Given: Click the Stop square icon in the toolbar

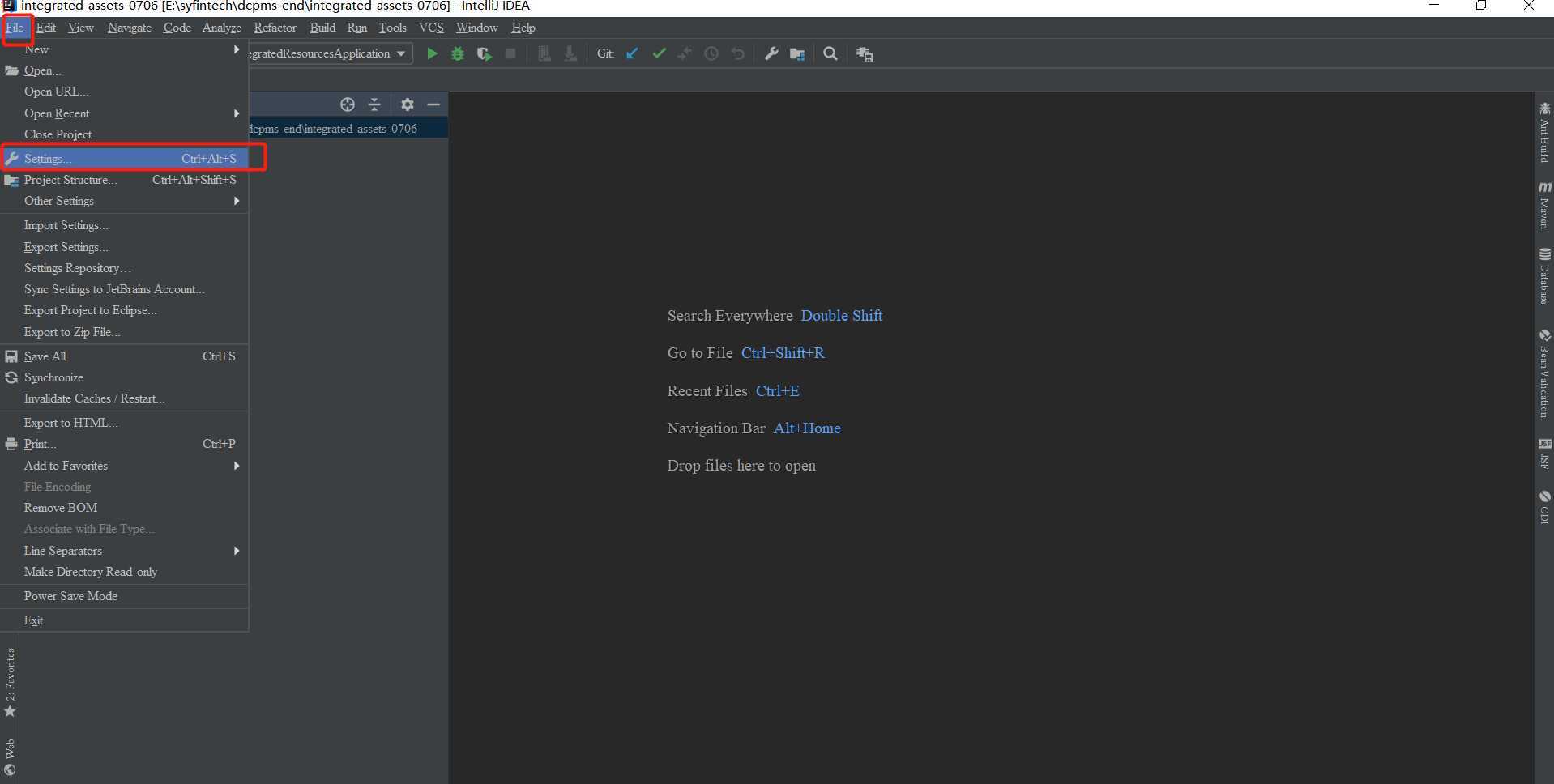Looking at the screenshot, I should pos(510,53).
